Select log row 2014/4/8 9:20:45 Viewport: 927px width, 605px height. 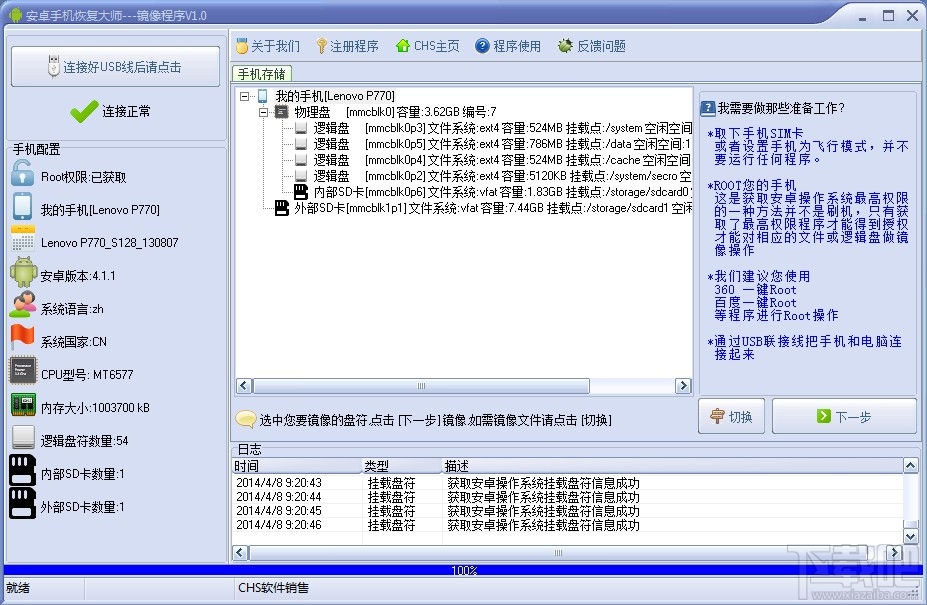tap(568, 510)
